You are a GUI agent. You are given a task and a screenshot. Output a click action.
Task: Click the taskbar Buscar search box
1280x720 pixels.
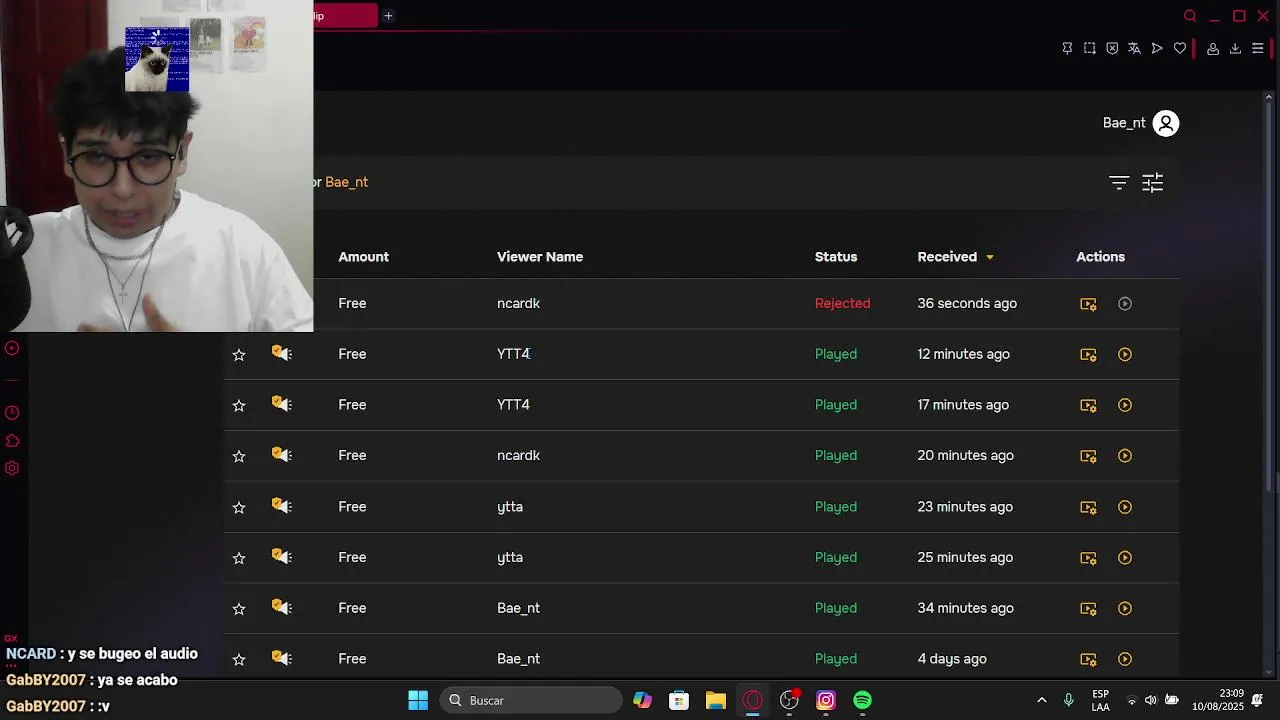(532, 700)
